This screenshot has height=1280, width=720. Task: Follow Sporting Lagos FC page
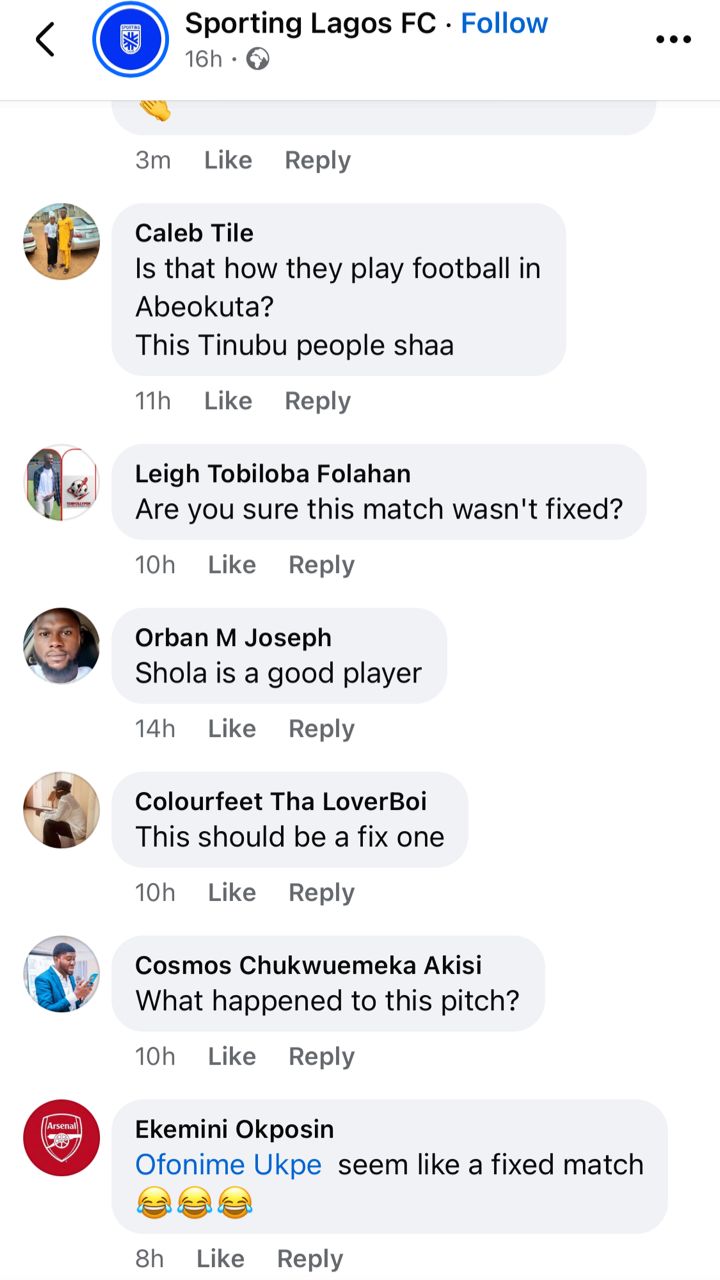tap(504, 23)
